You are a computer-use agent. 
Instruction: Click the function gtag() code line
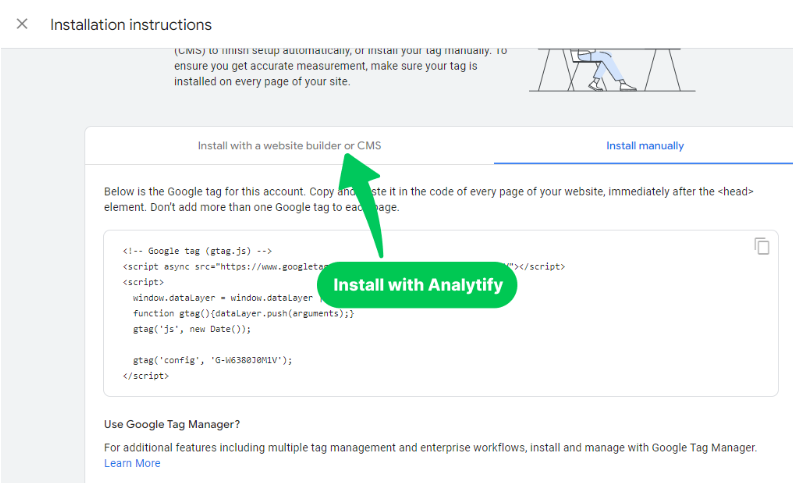point(243,314)
